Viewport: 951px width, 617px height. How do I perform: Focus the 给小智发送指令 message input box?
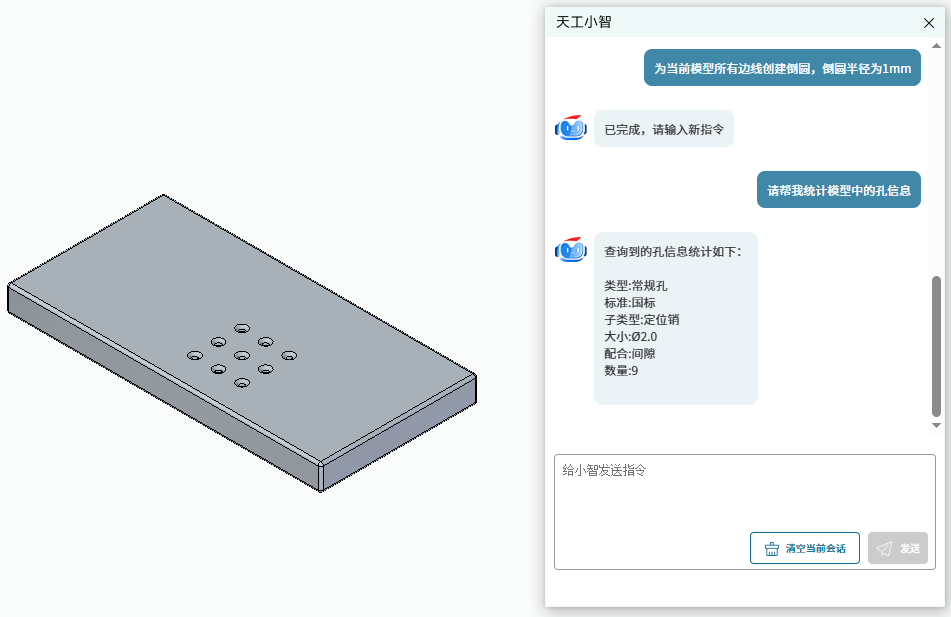[x=745, y=491]
